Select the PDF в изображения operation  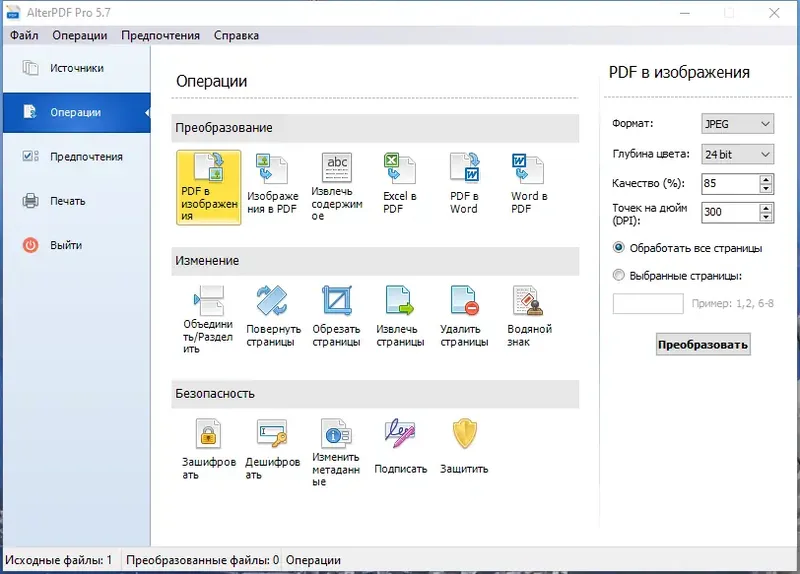(209, 187)
